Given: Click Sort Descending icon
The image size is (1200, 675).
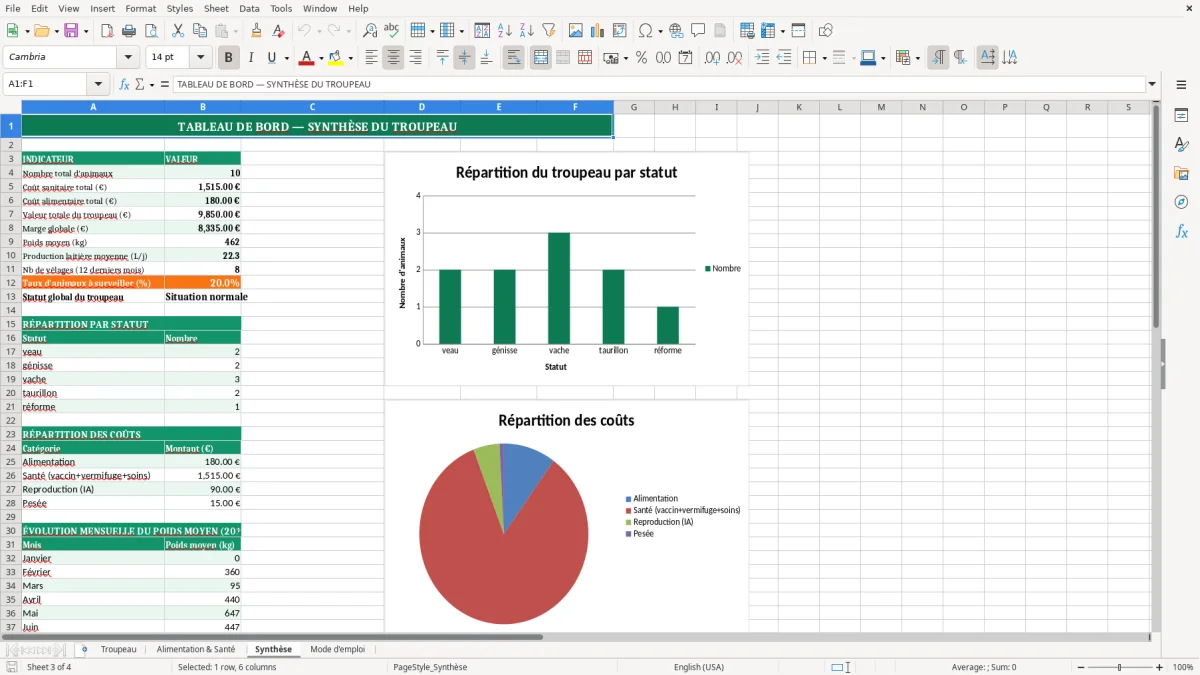Looking at the screenshot, I should click(527, 31).
